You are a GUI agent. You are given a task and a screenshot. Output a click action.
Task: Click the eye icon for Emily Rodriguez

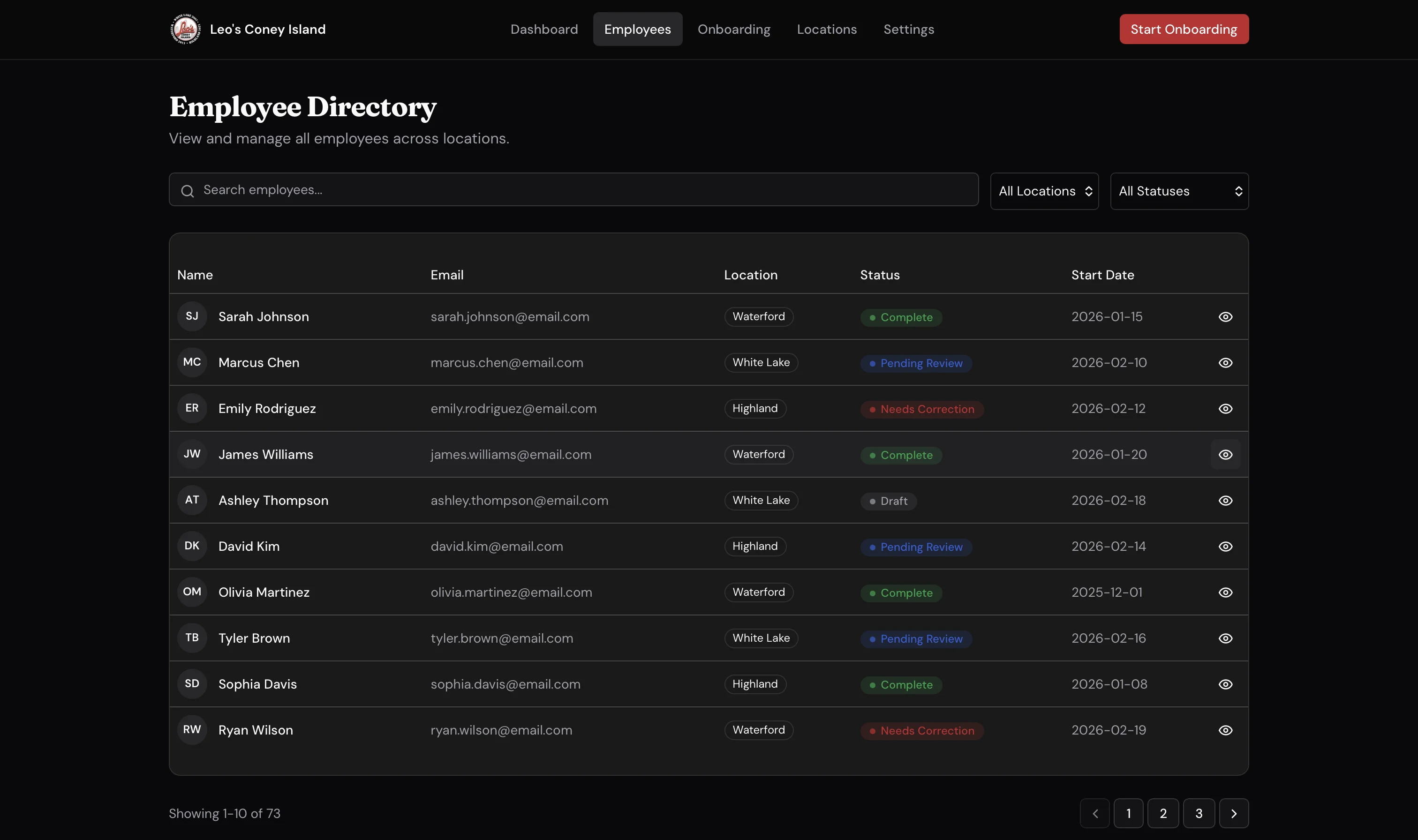pos(1226,408)
